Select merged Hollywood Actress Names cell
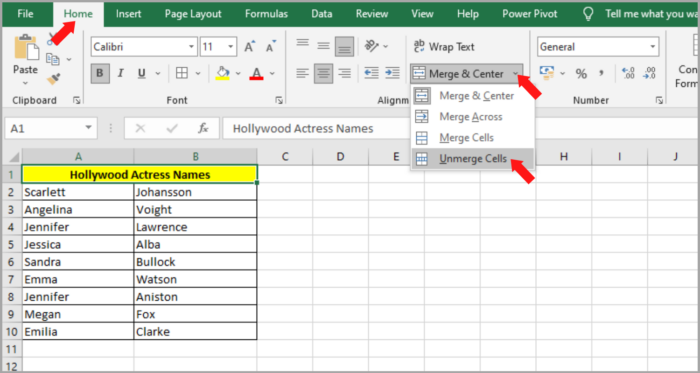700x373 pixels. pos(140,175)
